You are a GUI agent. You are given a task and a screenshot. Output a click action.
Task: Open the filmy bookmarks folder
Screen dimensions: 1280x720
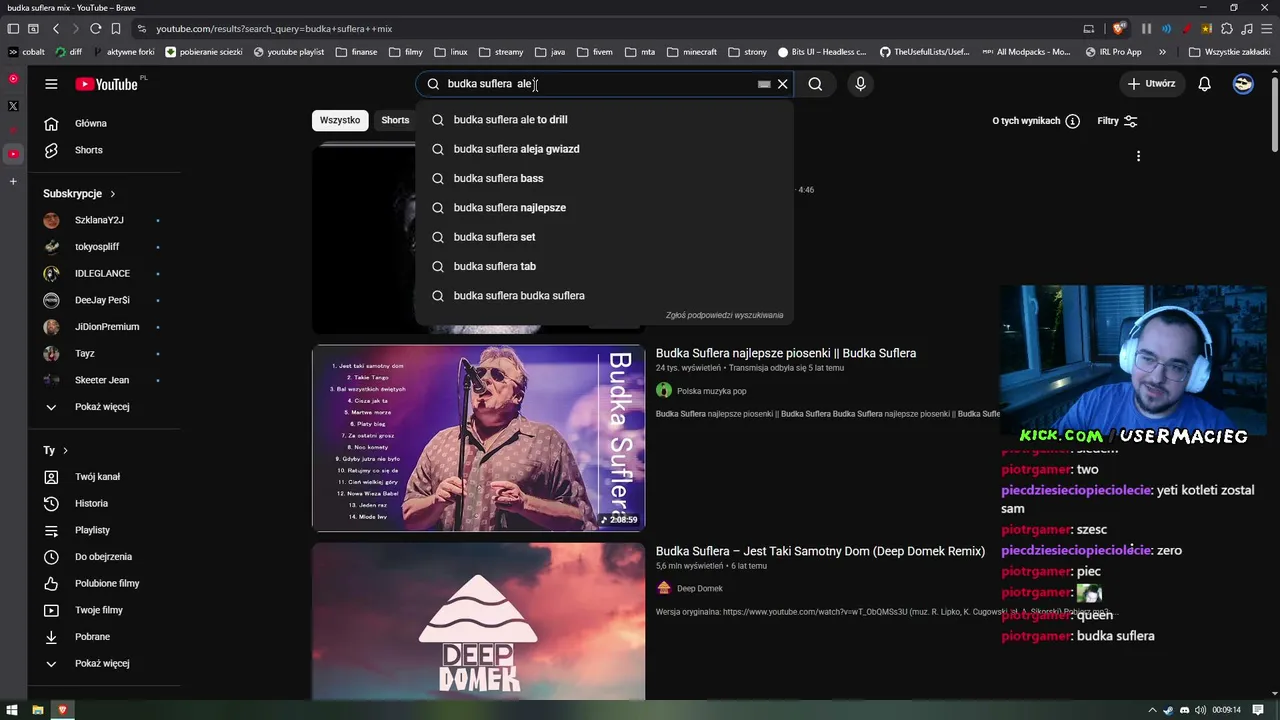tap(406, 52)
